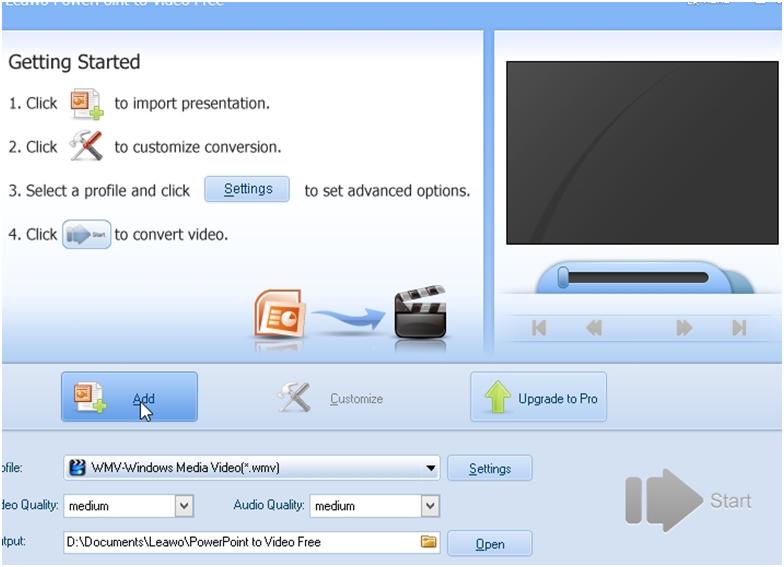Viewport: 784px width, 567px height.
Task: Browse output folder via the folder icon
Action: pyautogui.click(x=429, y=542)
